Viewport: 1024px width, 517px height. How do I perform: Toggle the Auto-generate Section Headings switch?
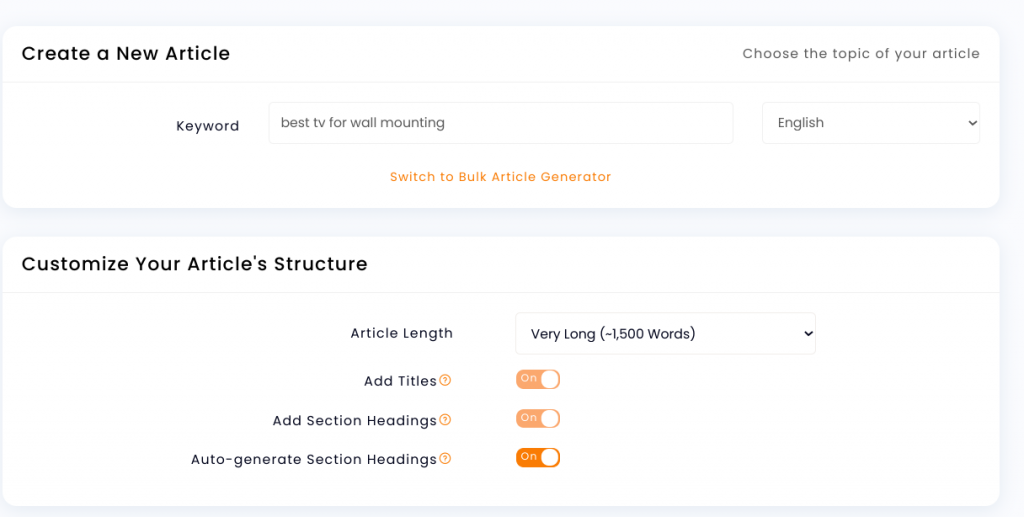pos(537,458)
